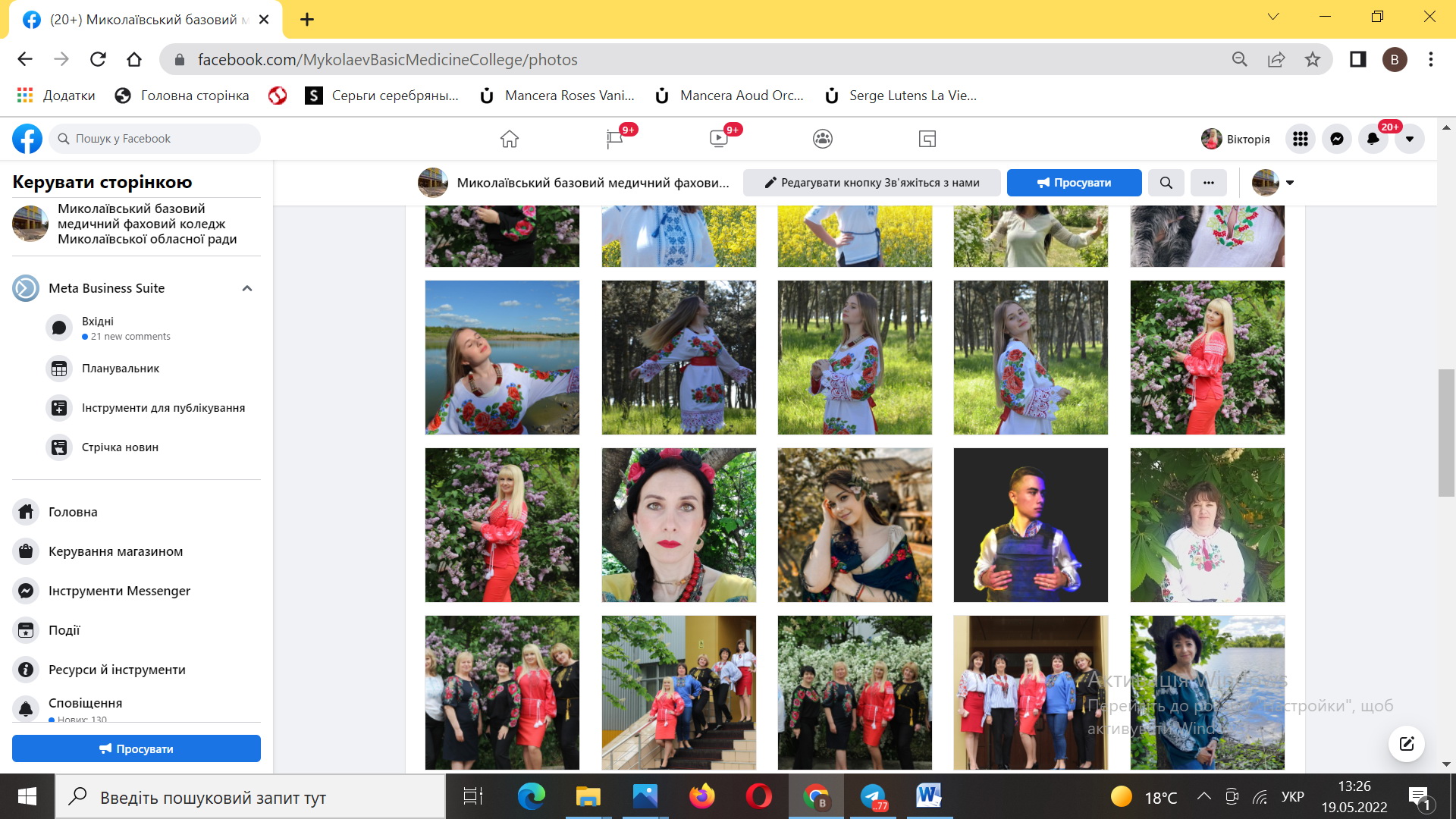Collapse the Meta Business Suite section
1456x819 pixels.
point(246,288)
